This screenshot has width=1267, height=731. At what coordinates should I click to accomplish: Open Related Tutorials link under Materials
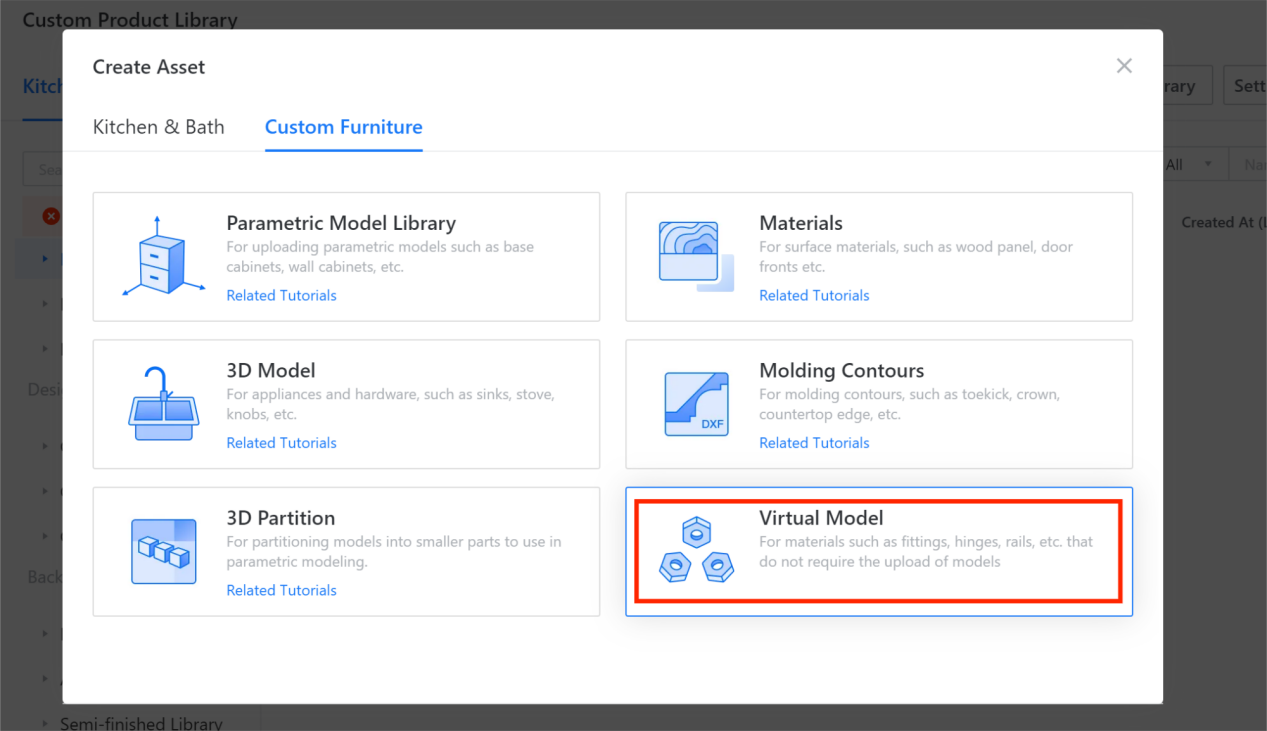[x=814, y=295]
